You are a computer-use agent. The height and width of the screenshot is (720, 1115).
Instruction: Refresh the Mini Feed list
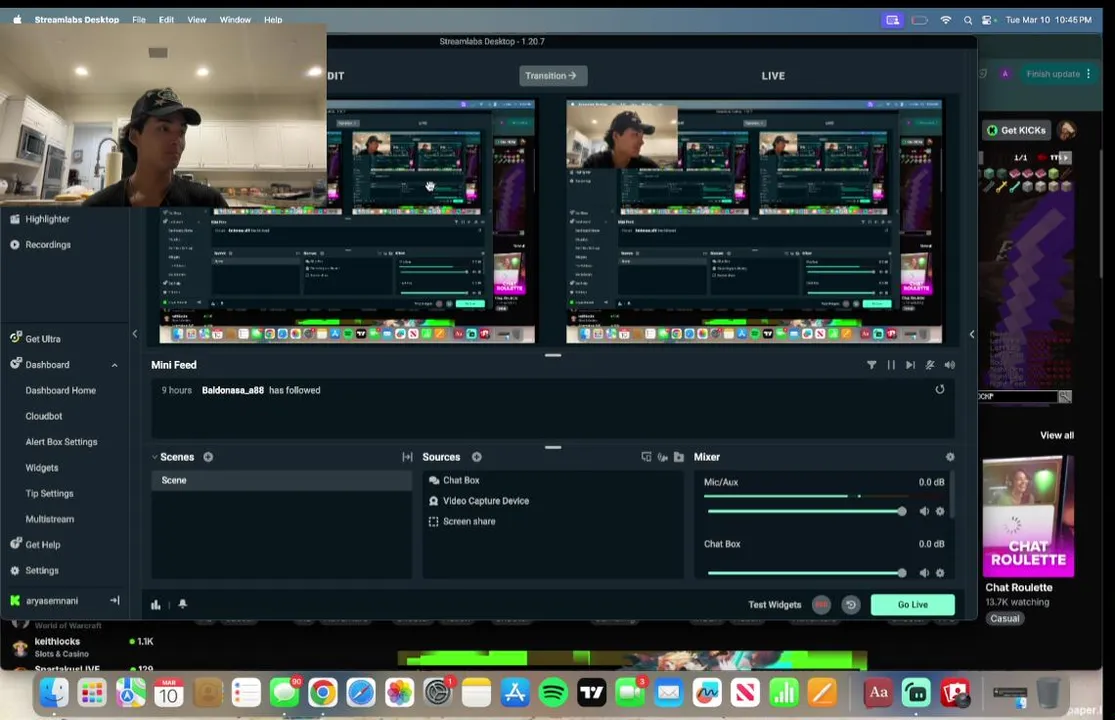[x=939, y=389]
